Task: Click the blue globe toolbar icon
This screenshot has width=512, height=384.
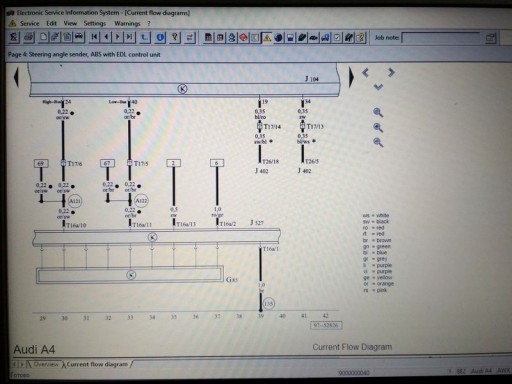Action: click(279, 38)
